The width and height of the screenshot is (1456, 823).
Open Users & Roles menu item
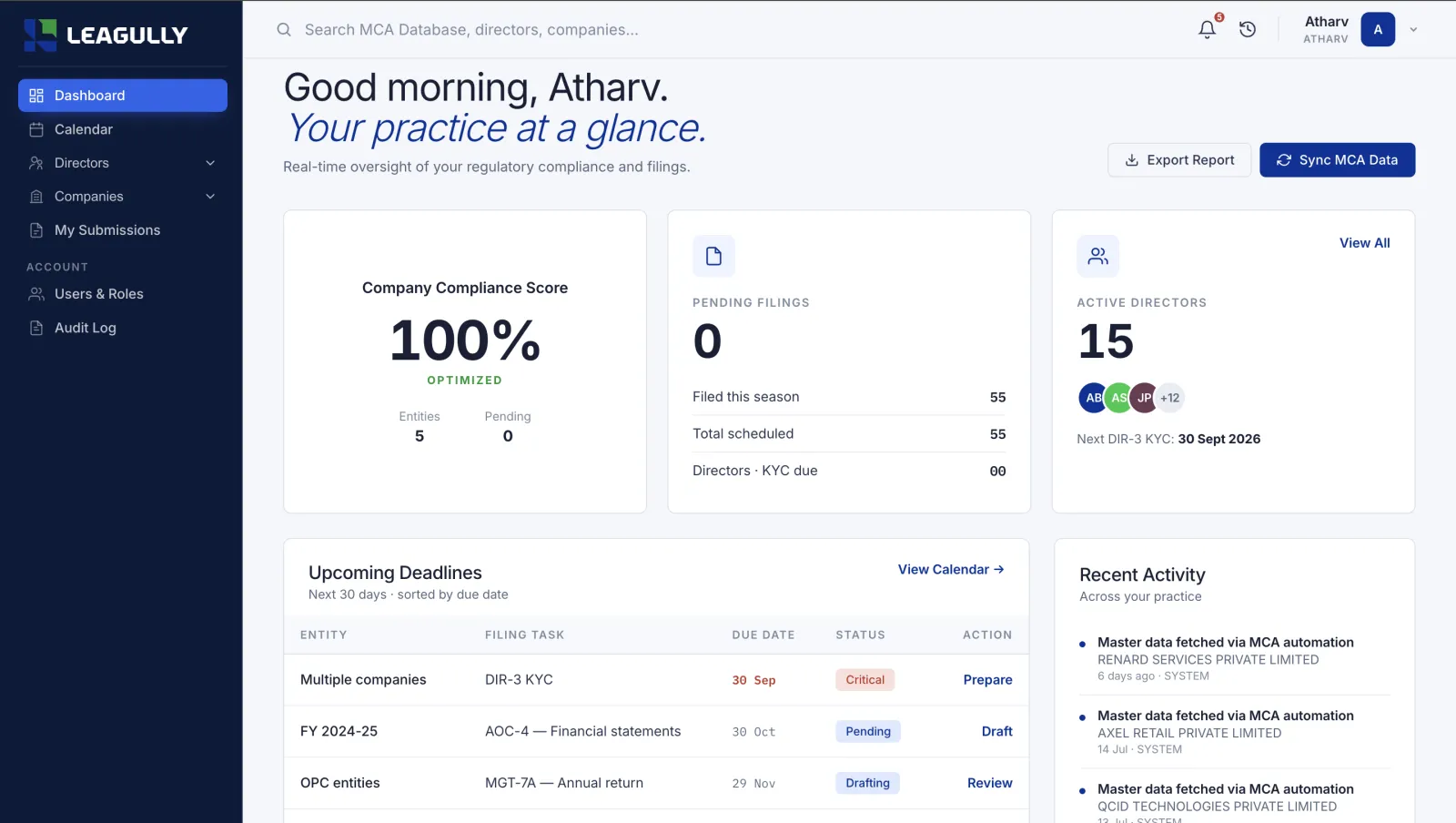(123, 294)
